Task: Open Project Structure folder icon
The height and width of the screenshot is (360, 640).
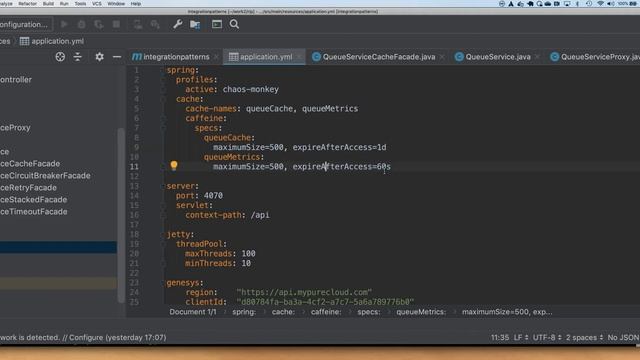Action: (x=195, y=24)
